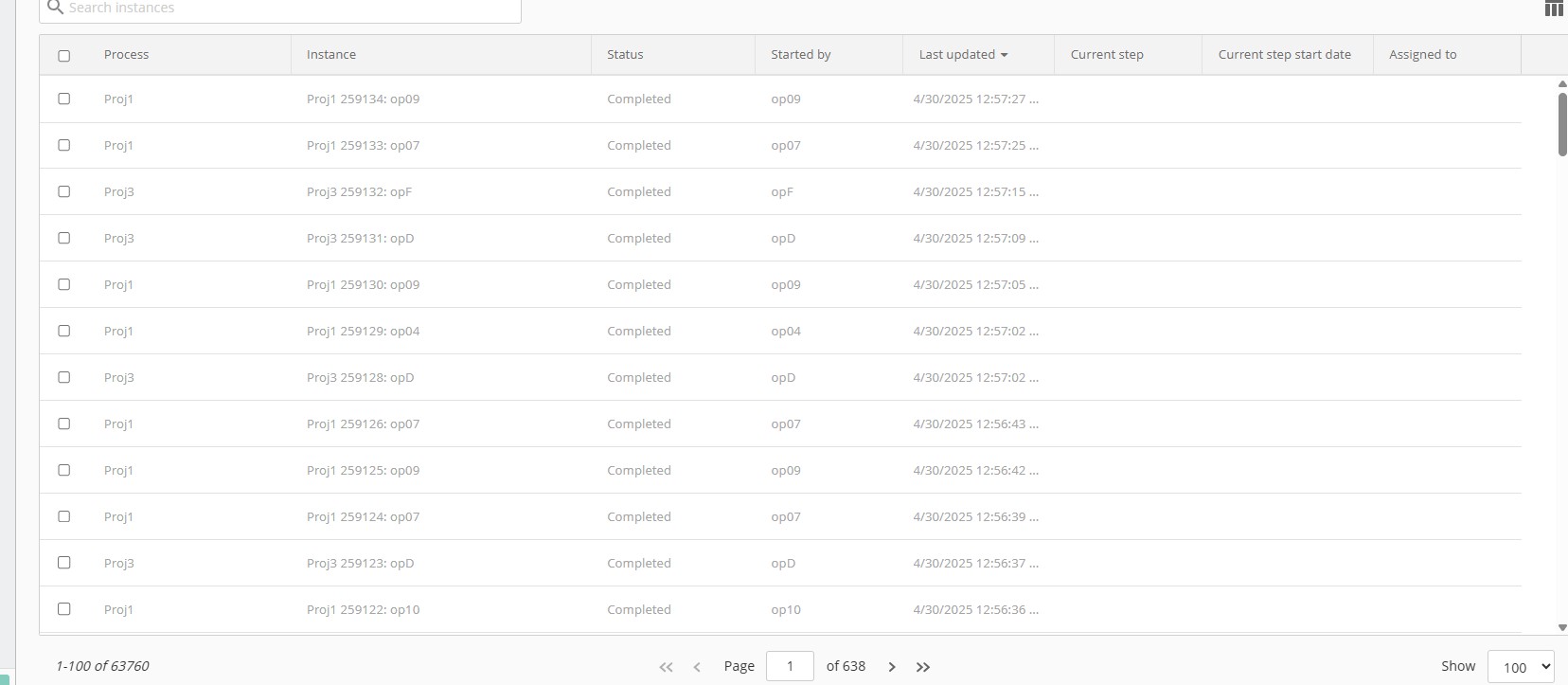Viewport: 1568px width, 685px height.
Task: Go to the next page
Action: pyautogui.click(x=892, y=667)
